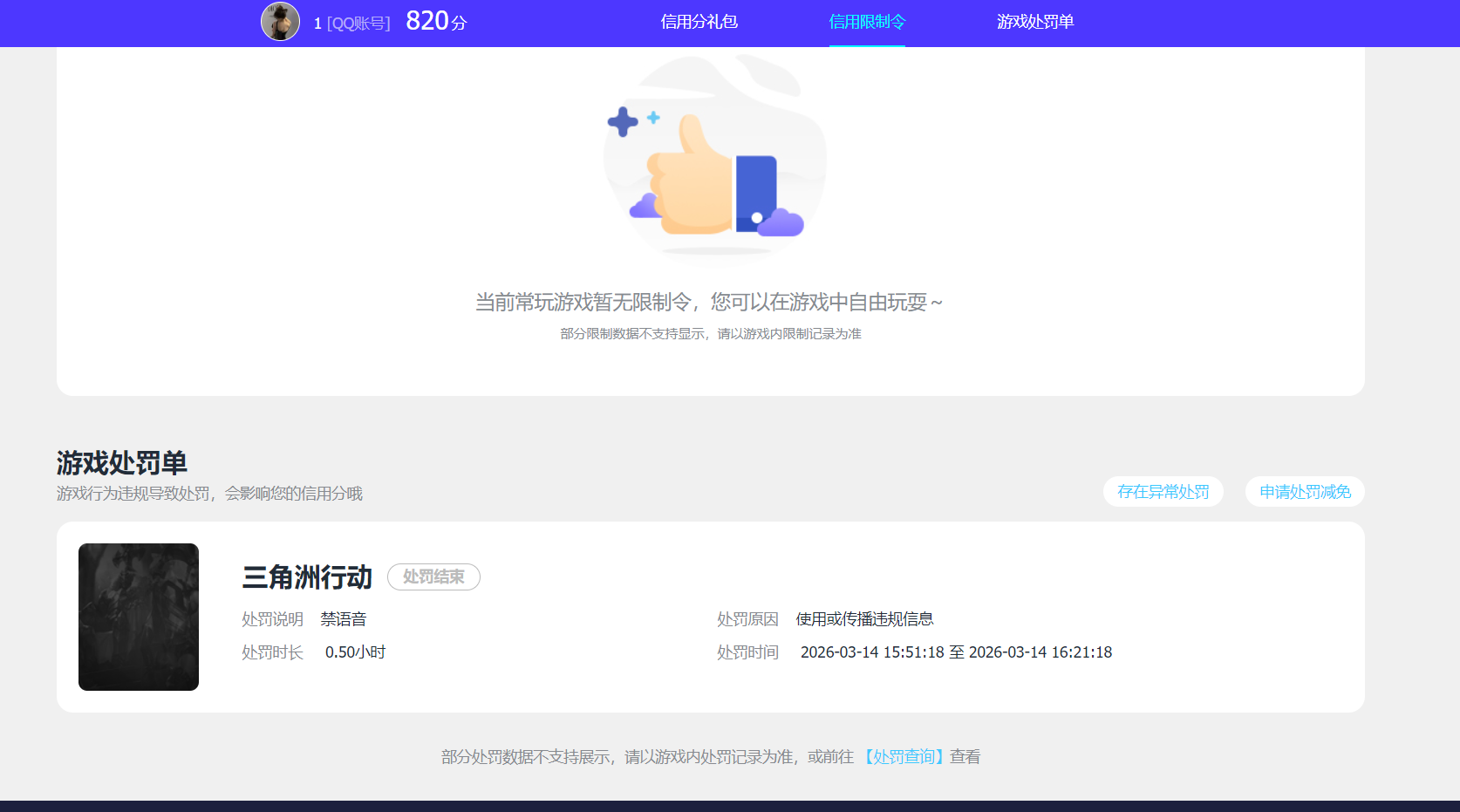
Task: Click the 当前常玩游戏暂无限制令 message
Action: (709, 303)
